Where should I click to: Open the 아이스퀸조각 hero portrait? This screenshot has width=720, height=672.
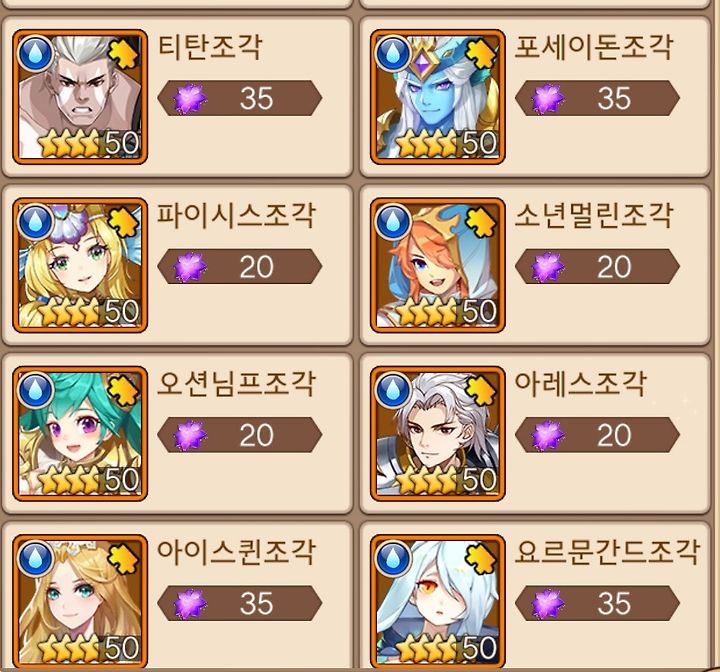[80, 602]
